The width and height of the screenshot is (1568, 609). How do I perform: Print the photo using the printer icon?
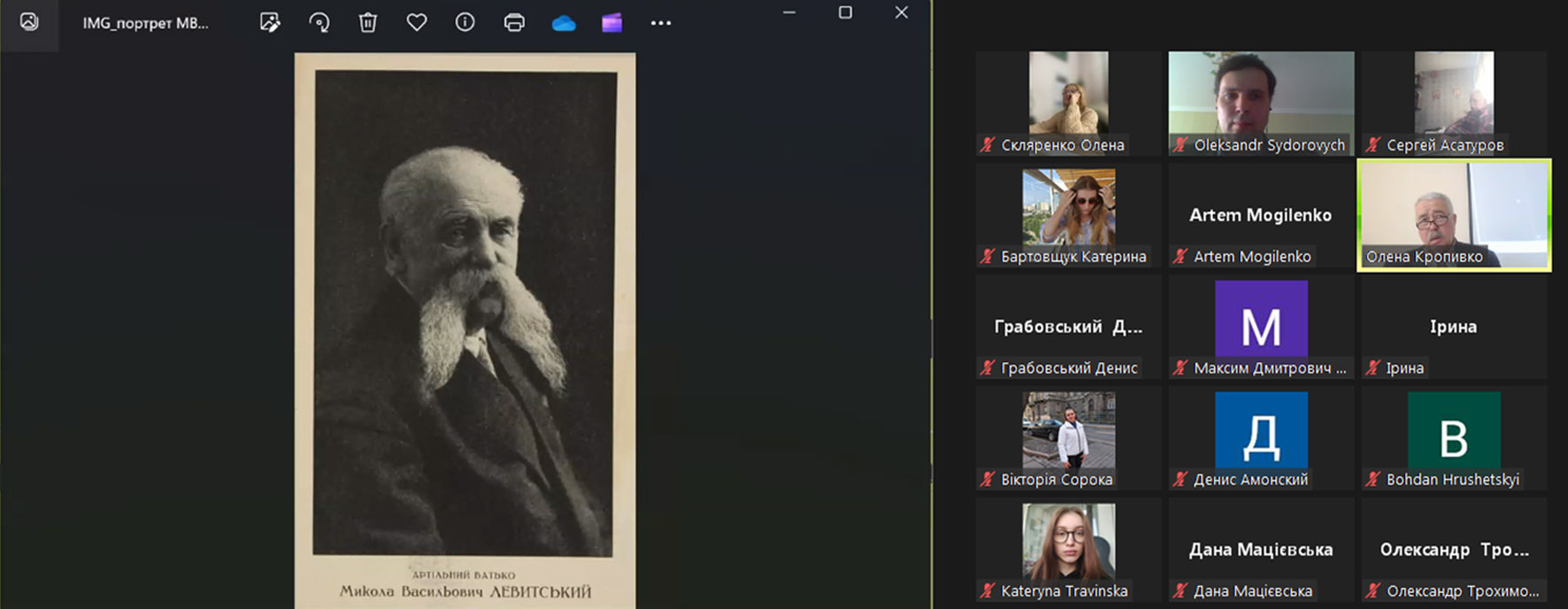(514, 23)
